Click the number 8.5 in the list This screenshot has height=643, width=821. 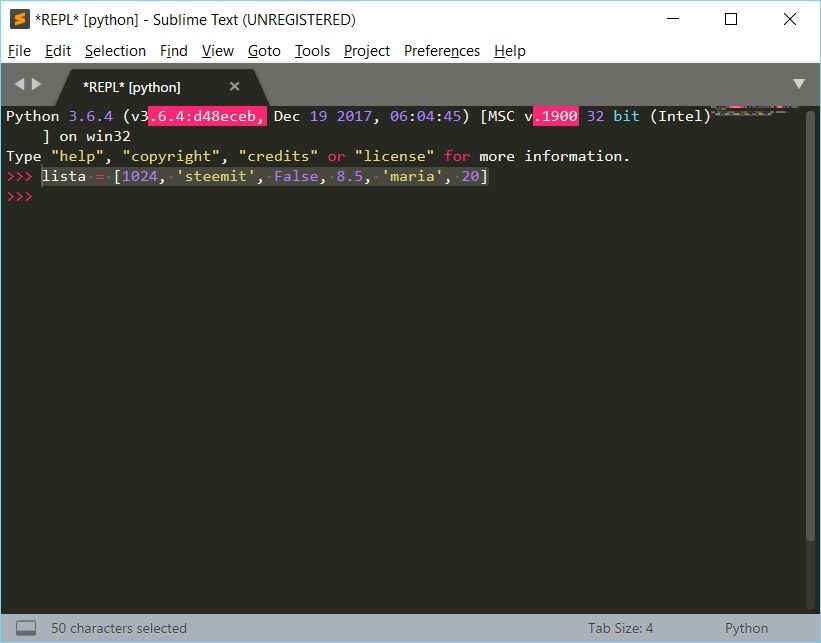[x=349, y=176]
